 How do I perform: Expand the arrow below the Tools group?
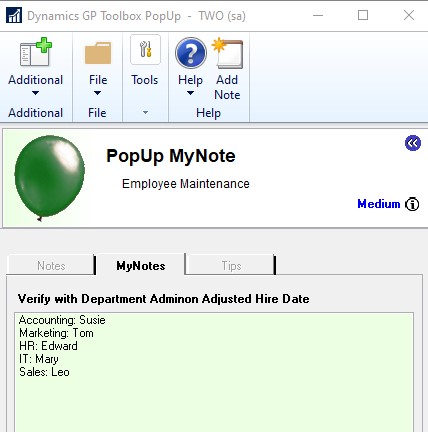coord(145,113)
